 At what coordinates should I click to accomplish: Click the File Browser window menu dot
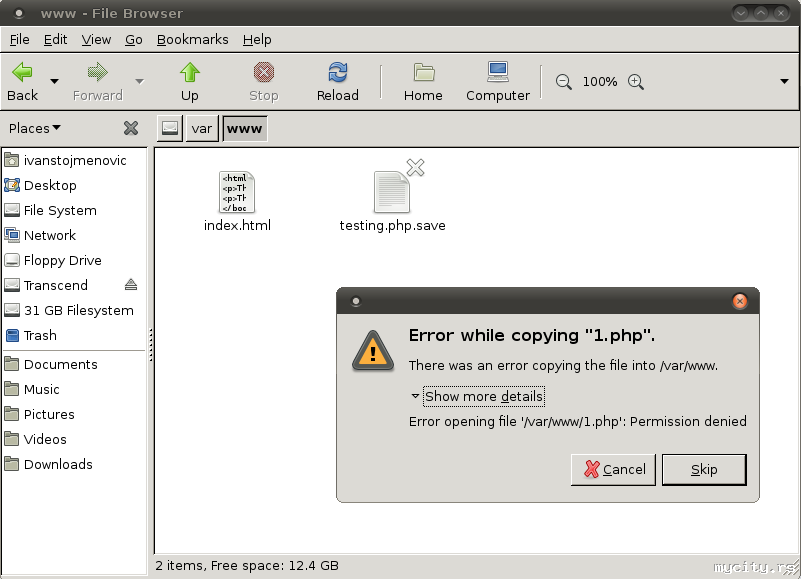19,13
